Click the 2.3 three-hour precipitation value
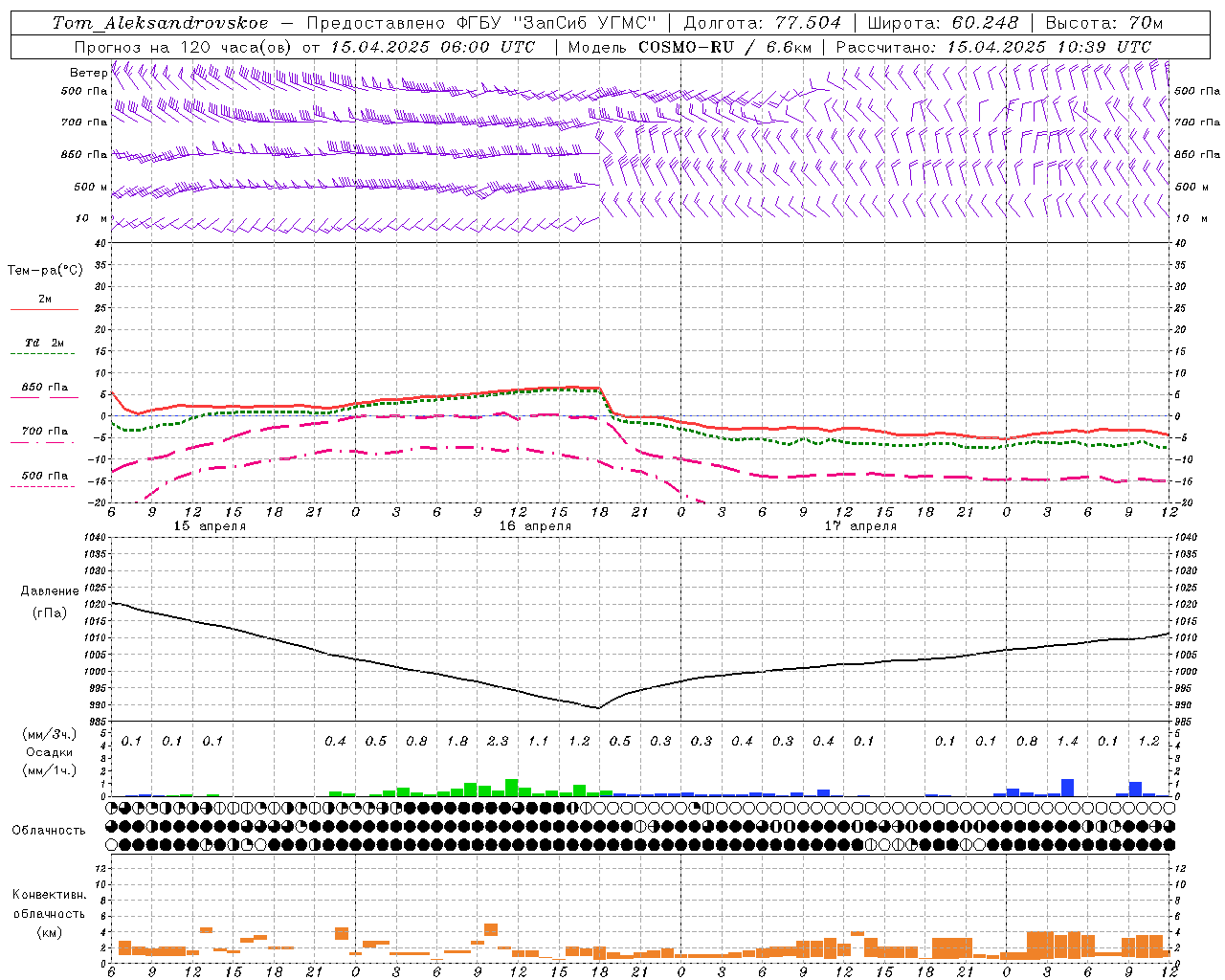The image size is (1225, 980). (498, 742)
